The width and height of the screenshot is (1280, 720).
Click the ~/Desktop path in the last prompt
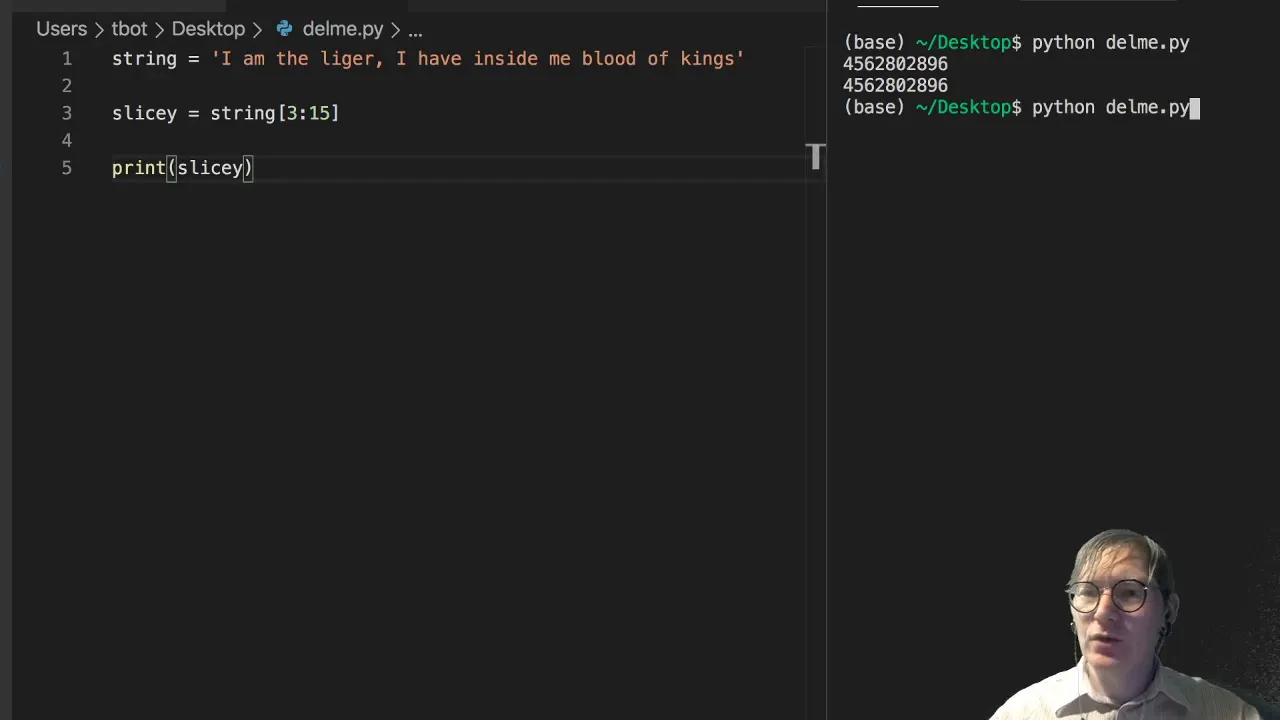[963, 107]
